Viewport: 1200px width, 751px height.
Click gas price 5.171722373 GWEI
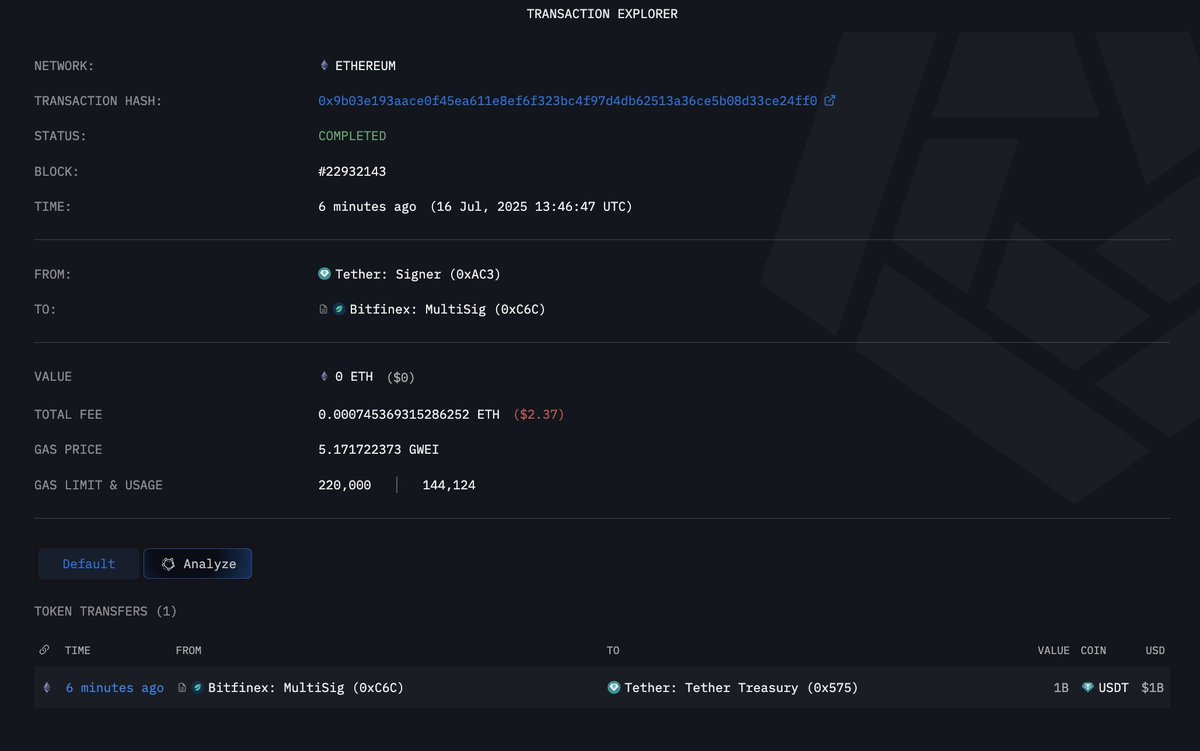pyautogui.click(x=378, y=450)
